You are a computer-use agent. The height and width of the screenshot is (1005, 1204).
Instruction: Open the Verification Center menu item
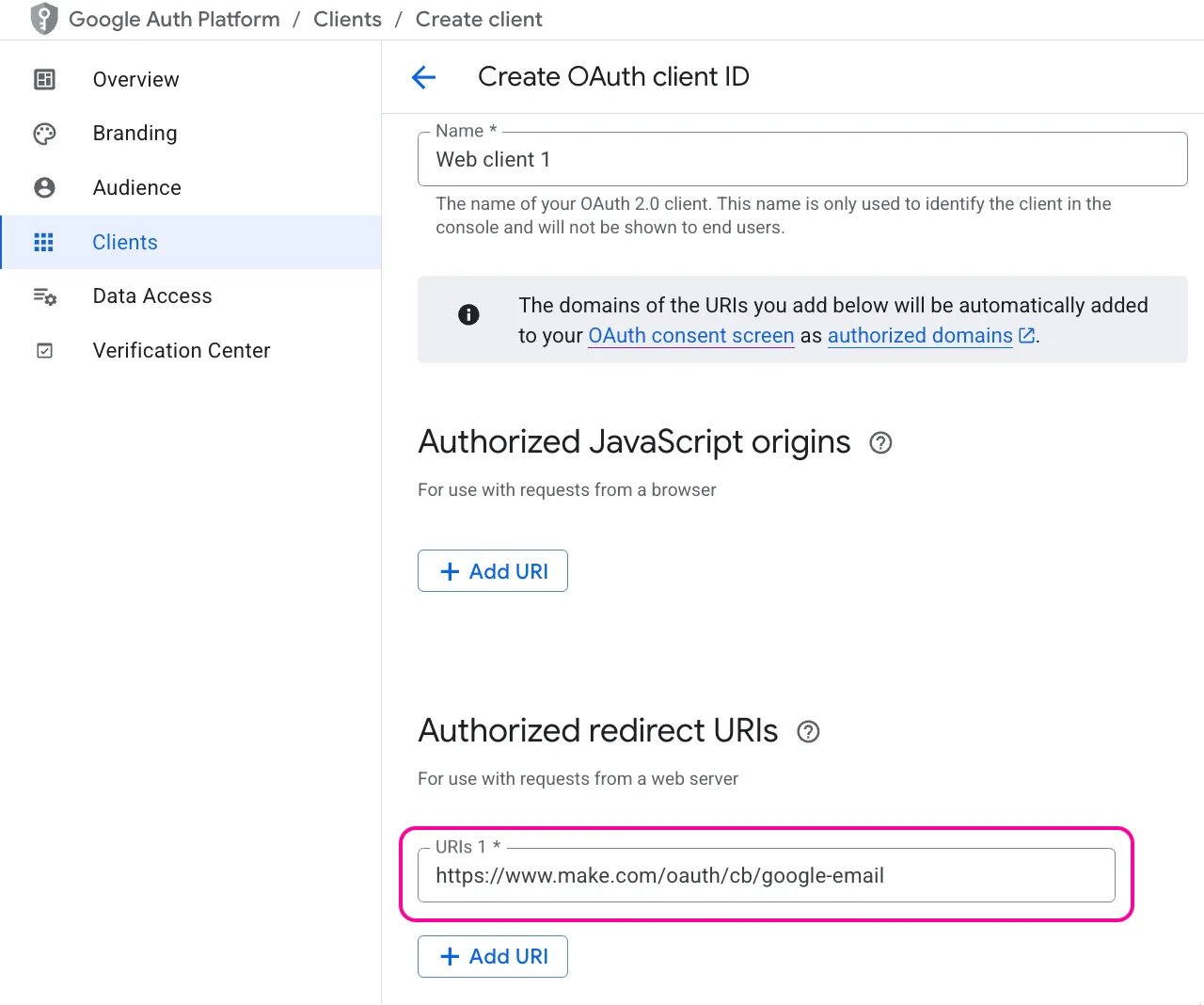coord(190,351)
